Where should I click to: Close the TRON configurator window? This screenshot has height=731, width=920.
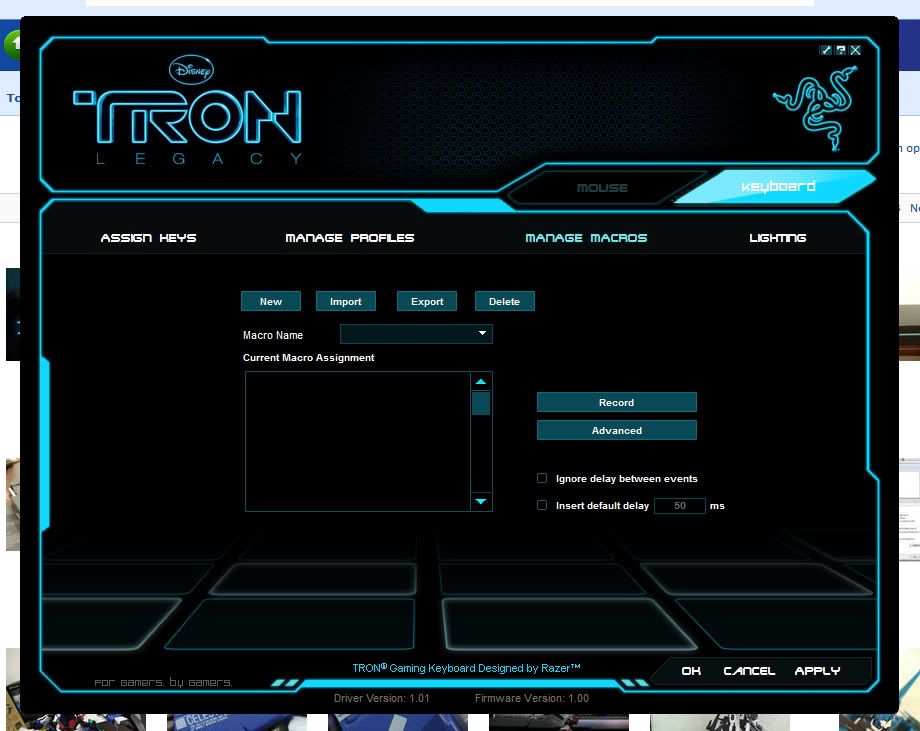[856, 50]
